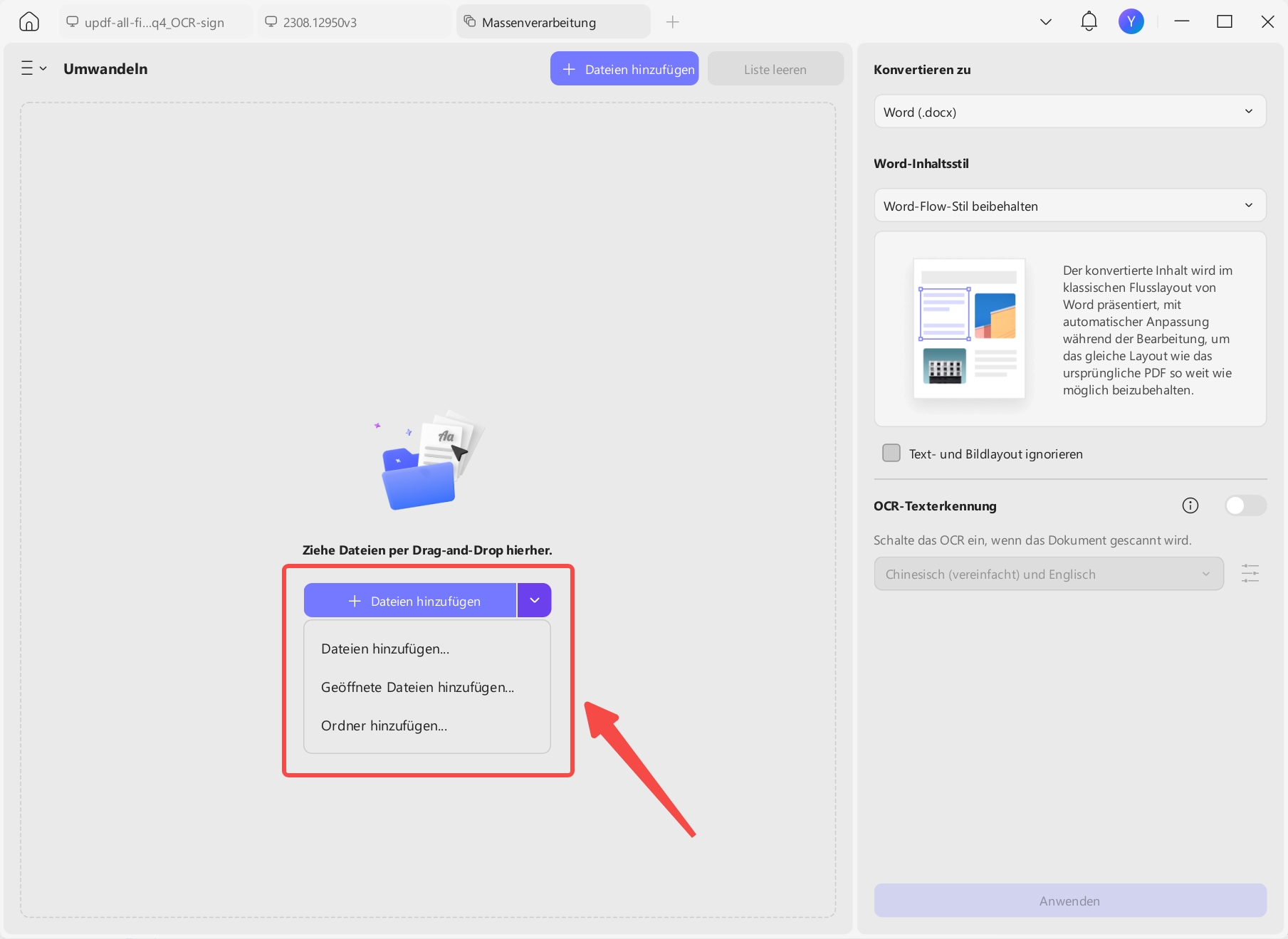Add a new tab with plus icon

(672, 22)
